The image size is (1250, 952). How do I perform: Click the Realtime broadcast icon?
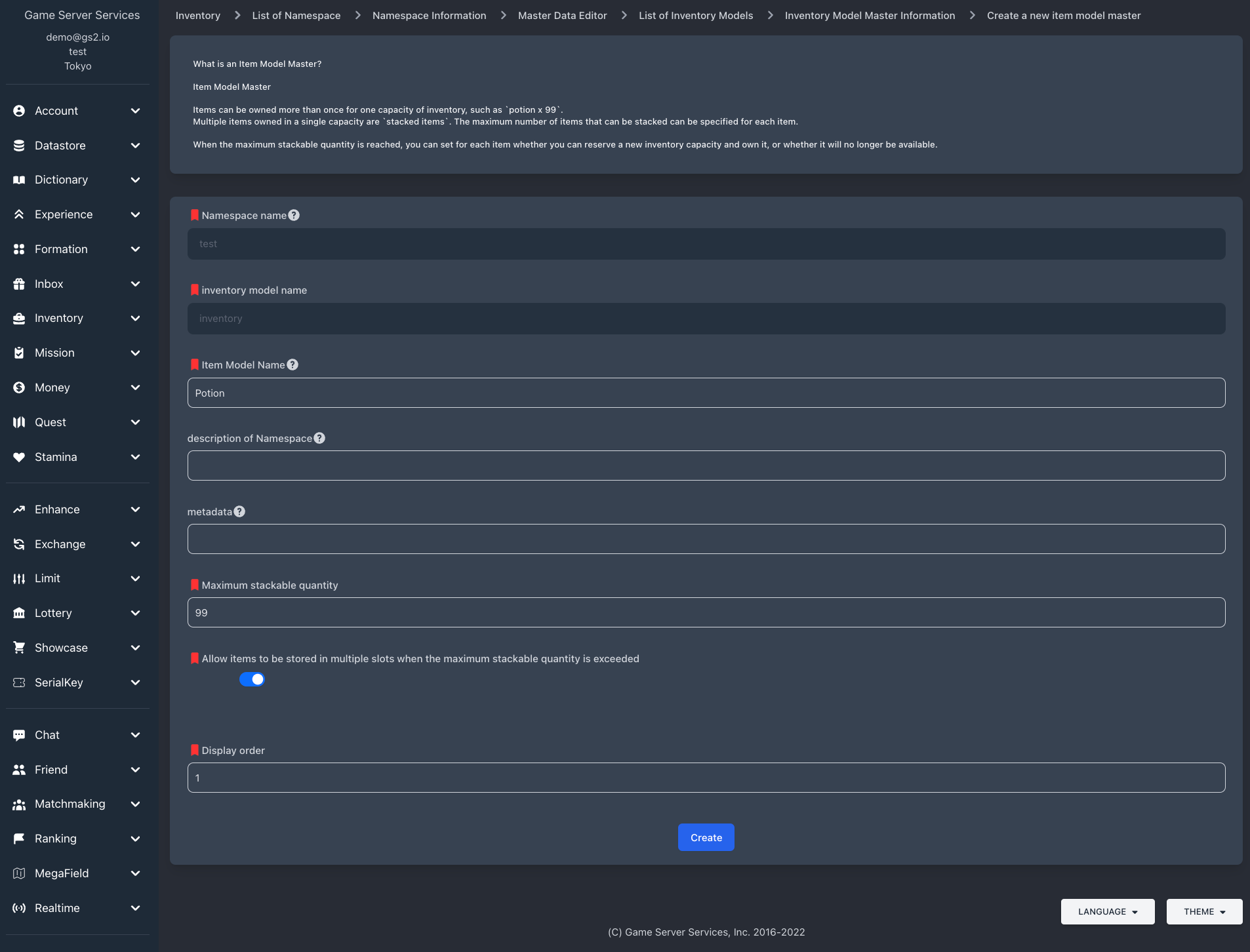tap(19, 908)
